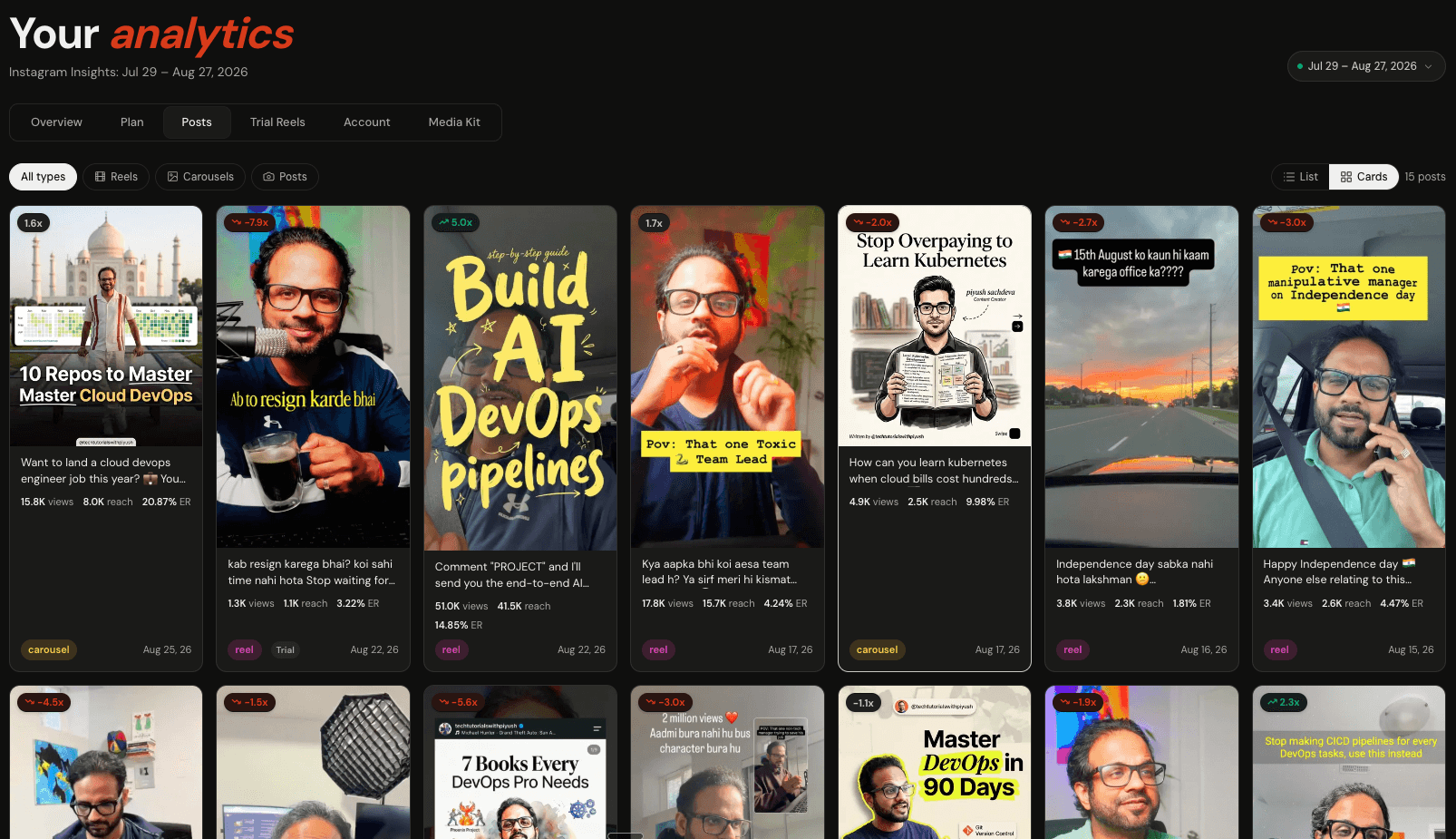1456x839 pixels.
Task: Click the 20.87% ER stat
Action: 166,502
